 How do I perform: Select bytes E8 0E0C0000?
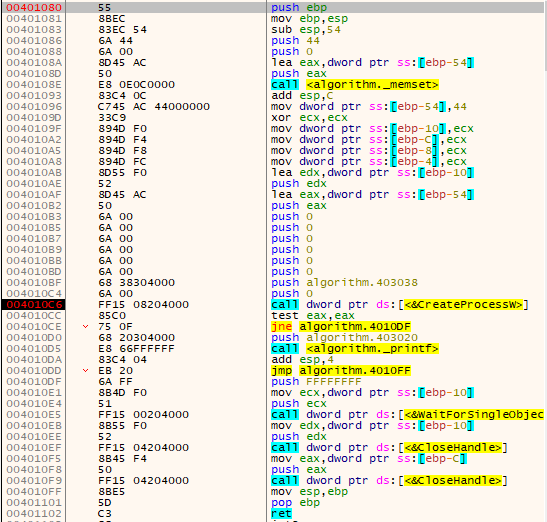point(136,84)
